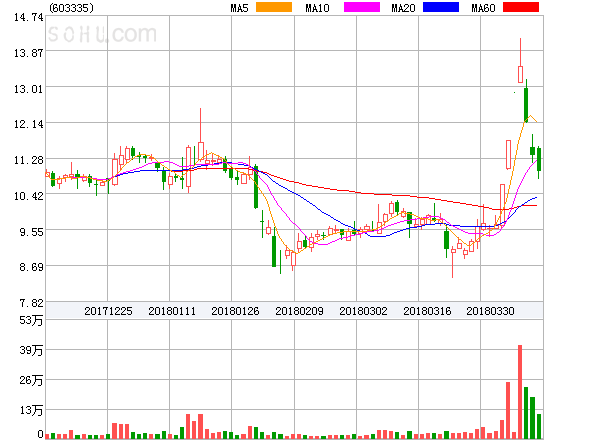600x440 pixels.
Task: Click the 9.55 price axis label
Action: (x=31, y=232)
